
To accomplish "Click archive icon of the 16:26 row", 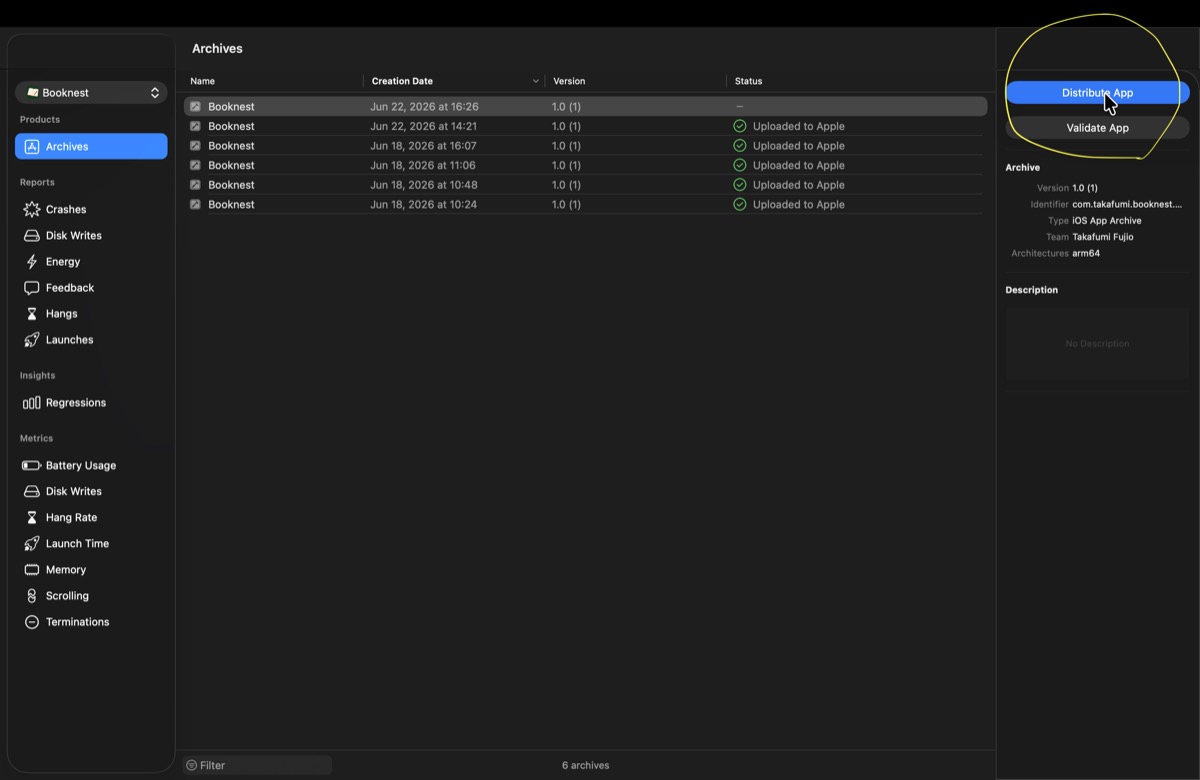I will 195,106.
